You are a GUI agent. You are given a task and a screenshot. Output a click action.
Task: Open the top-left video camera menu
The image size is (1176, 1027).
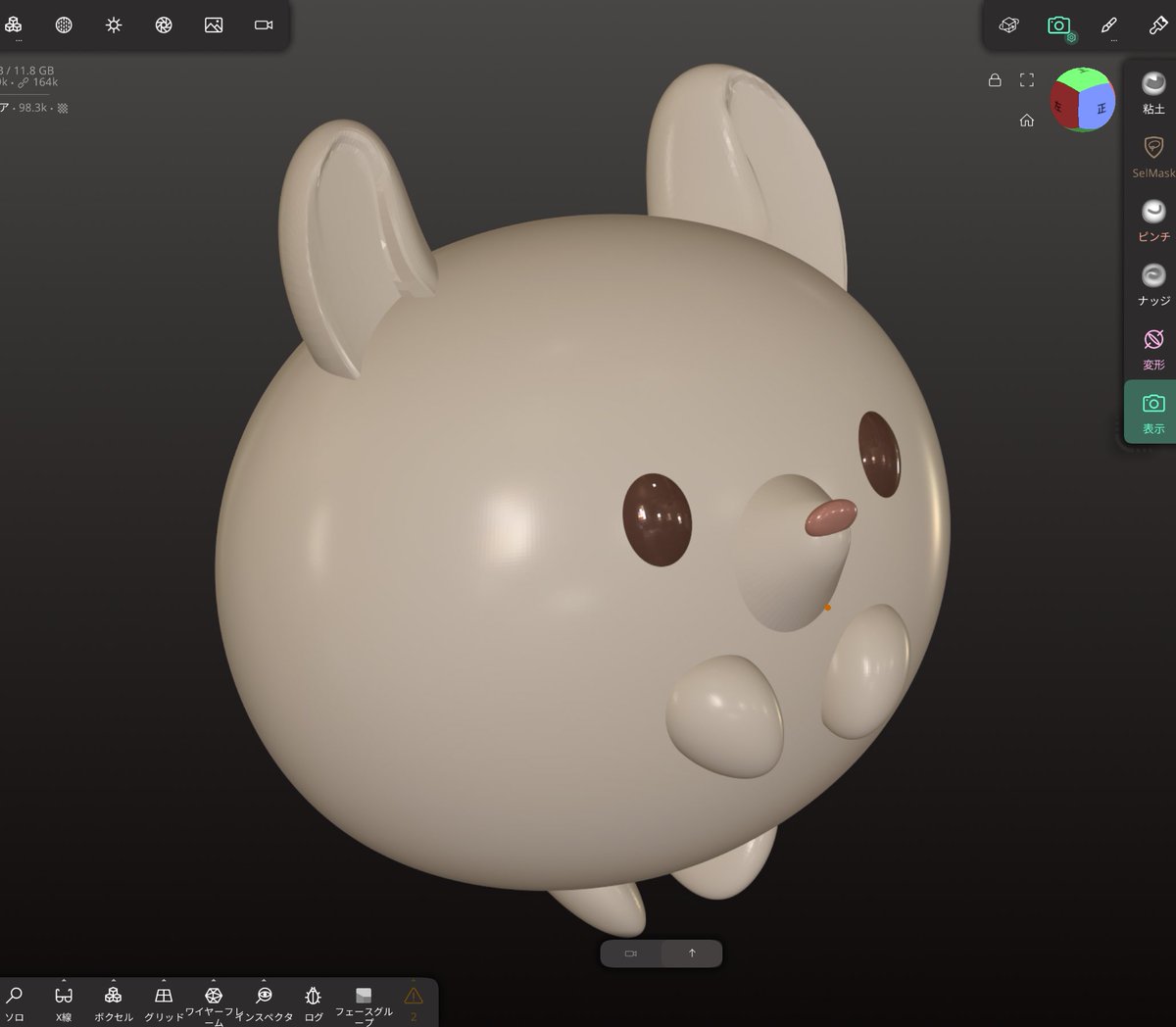[264, 24]
